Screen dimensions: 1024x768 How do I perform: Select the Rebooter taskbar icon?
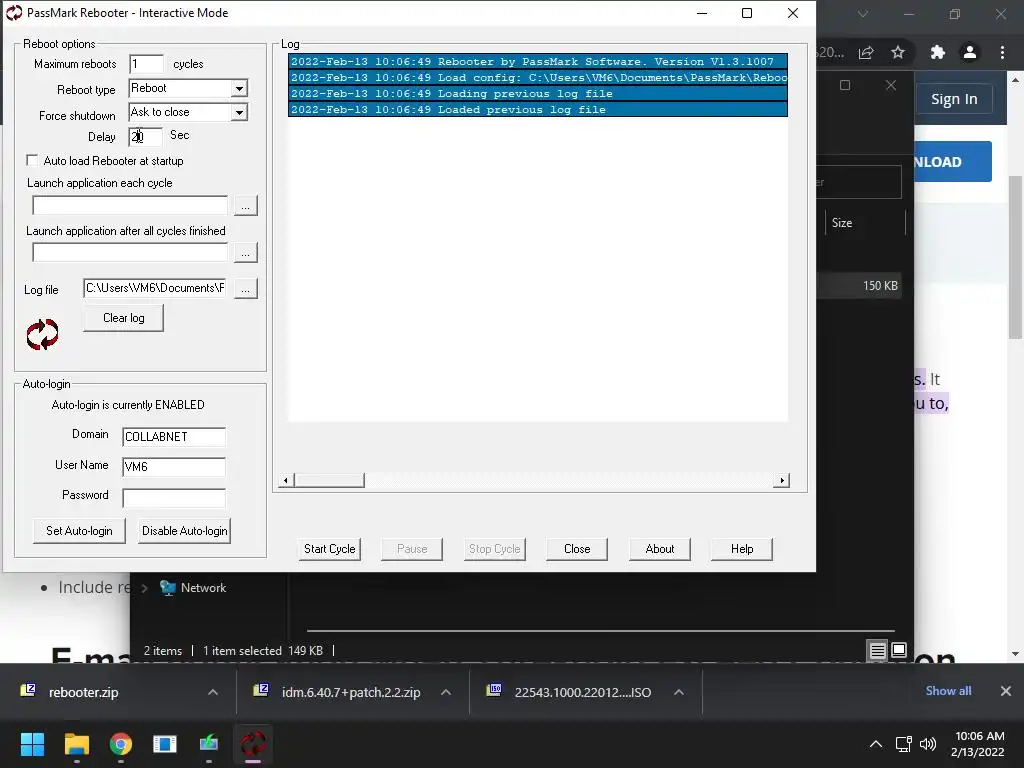pos(253,744)
